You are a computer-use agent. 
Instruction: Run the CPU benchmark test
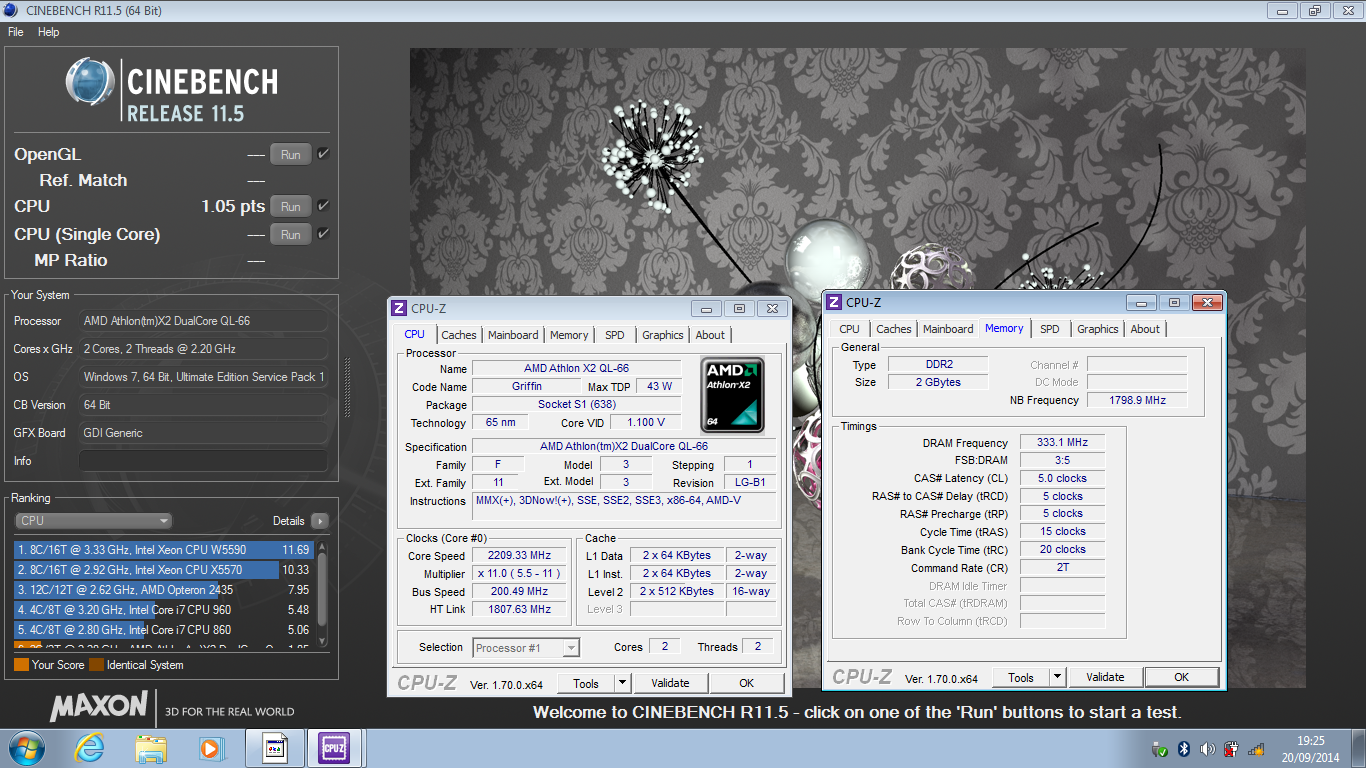290,207
